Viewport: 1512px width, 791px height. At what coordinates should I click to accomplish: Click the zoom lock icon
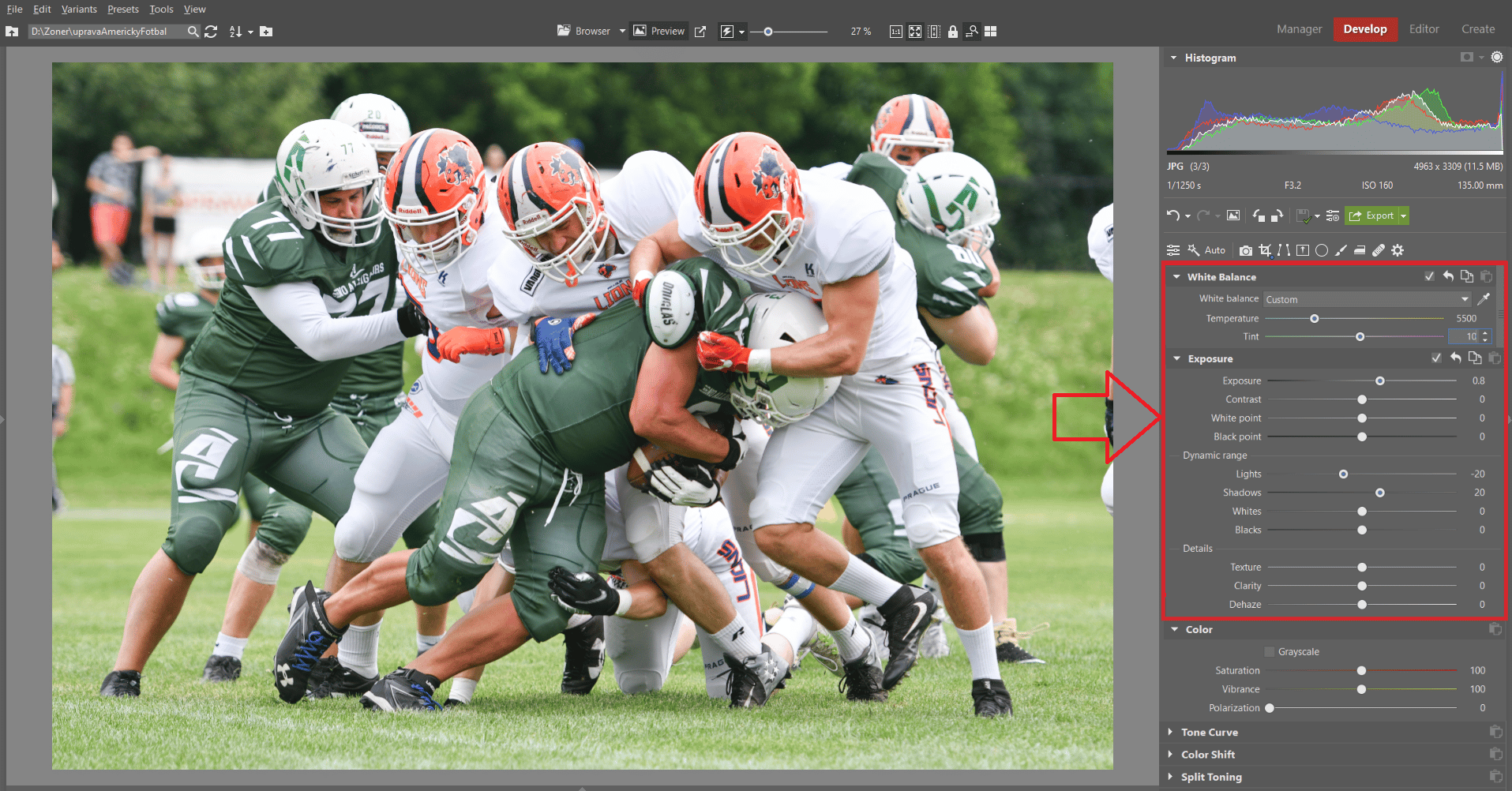[953, 32]
